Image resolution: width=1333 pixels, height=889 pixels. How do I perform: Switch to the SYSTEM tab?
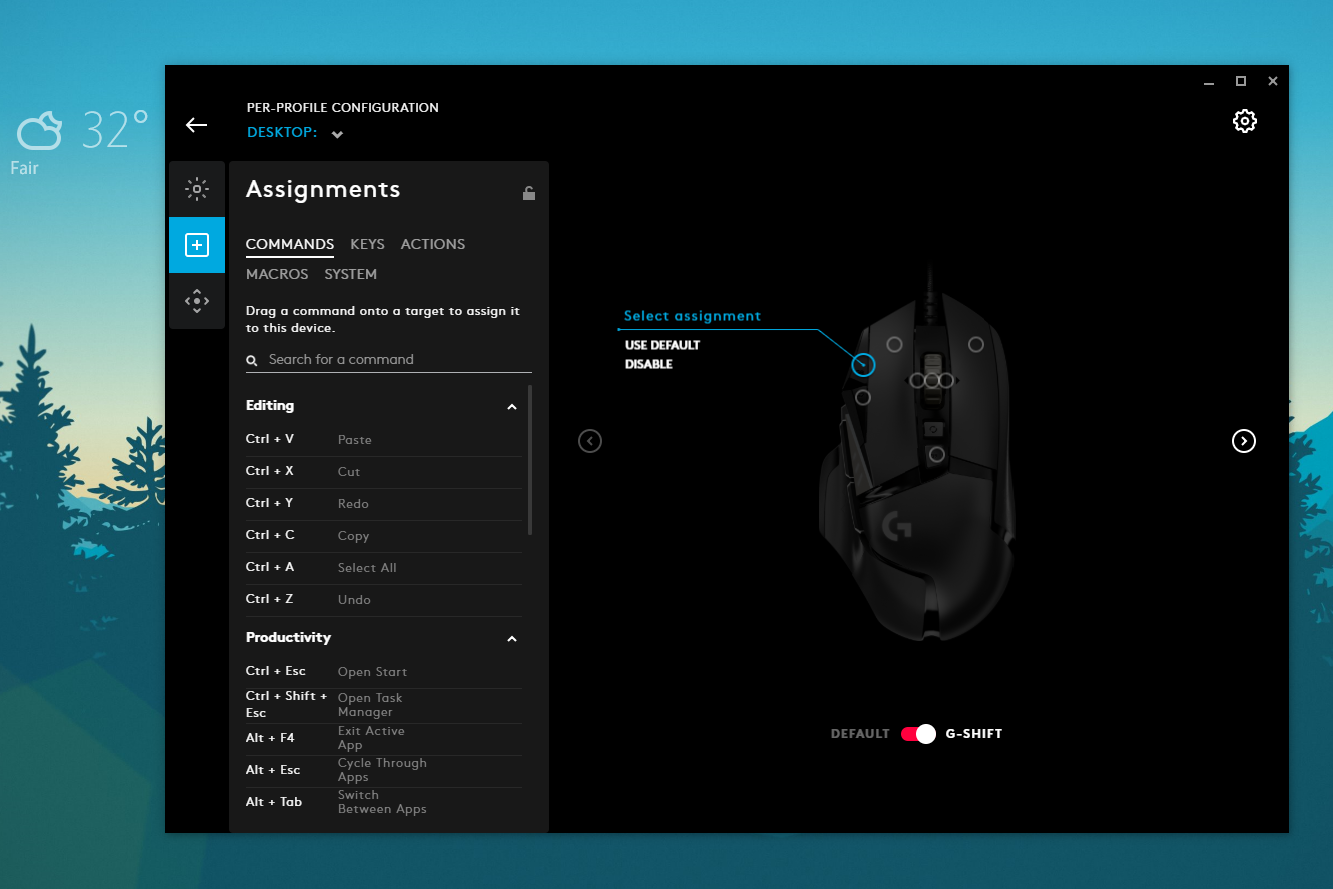coord(350,274)
